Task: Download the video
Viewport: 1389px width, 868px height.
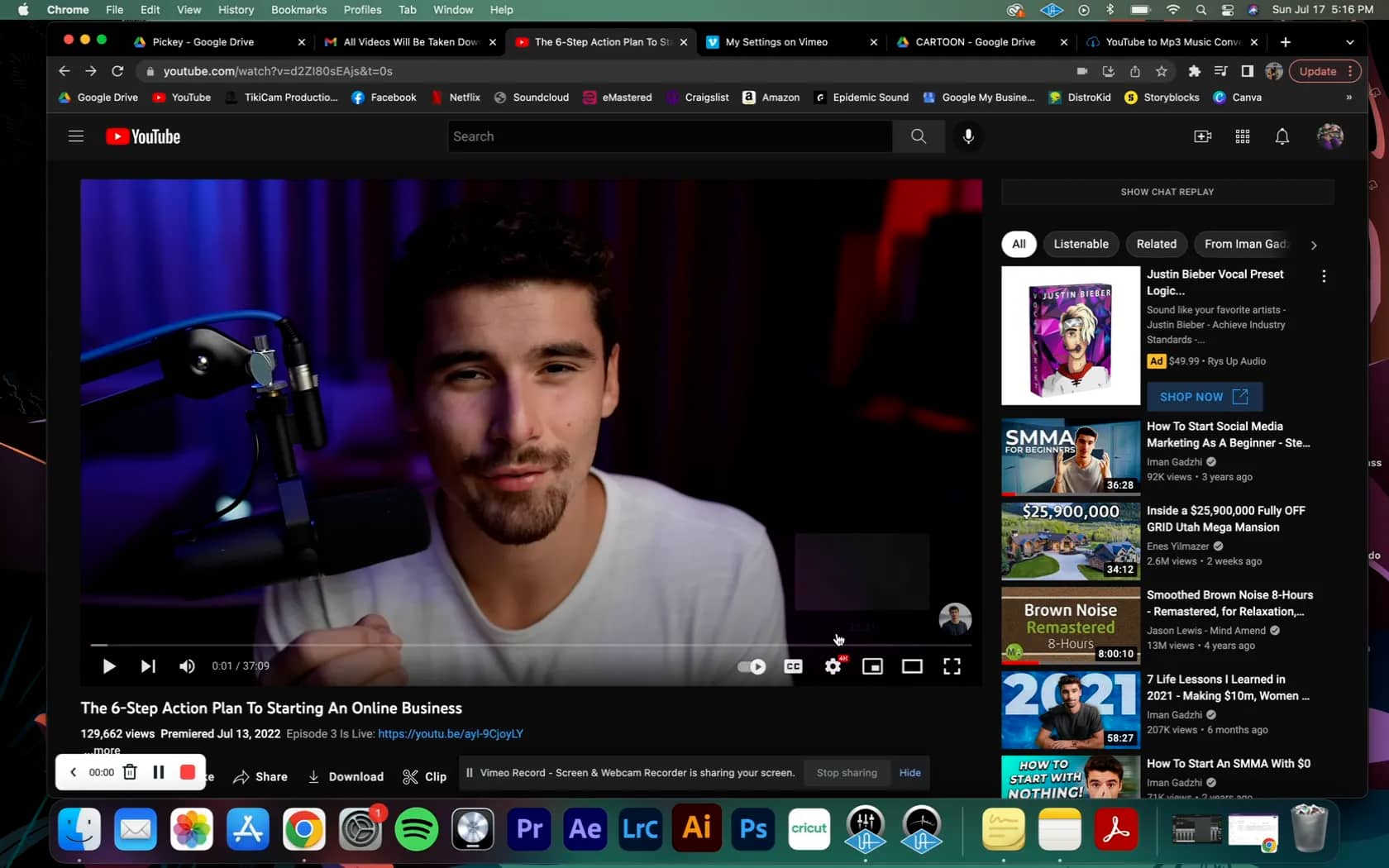Action: (346, 776)
